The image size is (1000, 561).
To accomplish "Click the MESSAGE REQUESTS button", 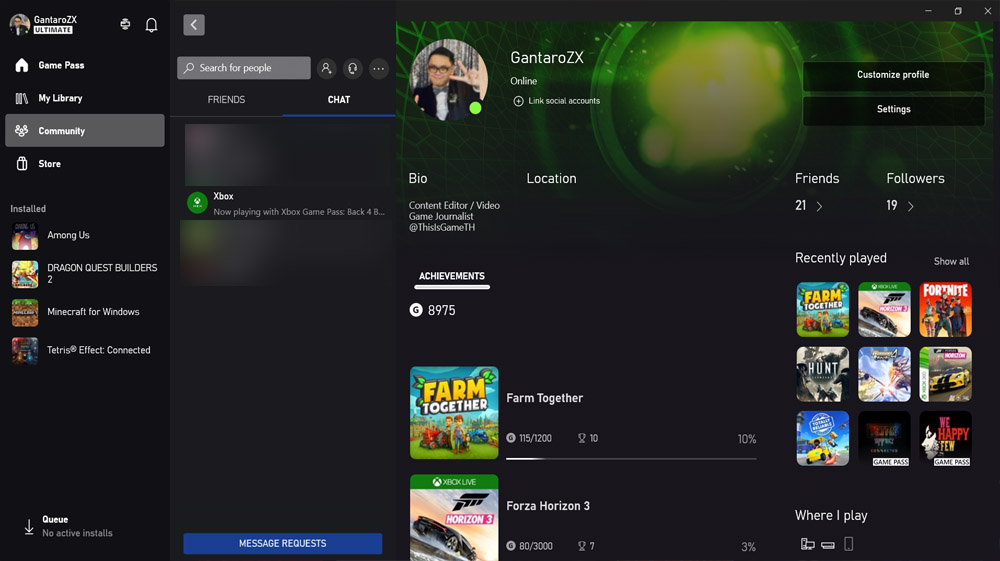I will pos(283,543).
